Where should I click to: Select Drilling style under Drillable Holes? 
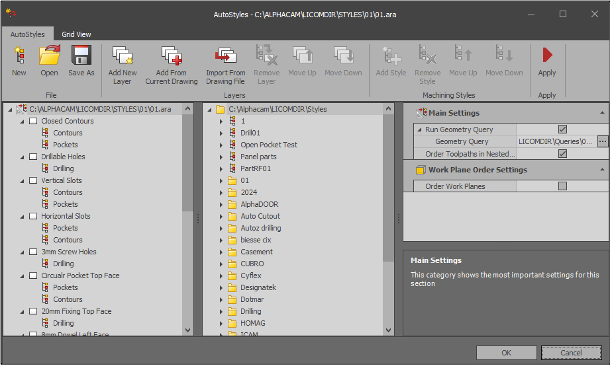click(63, 168)
